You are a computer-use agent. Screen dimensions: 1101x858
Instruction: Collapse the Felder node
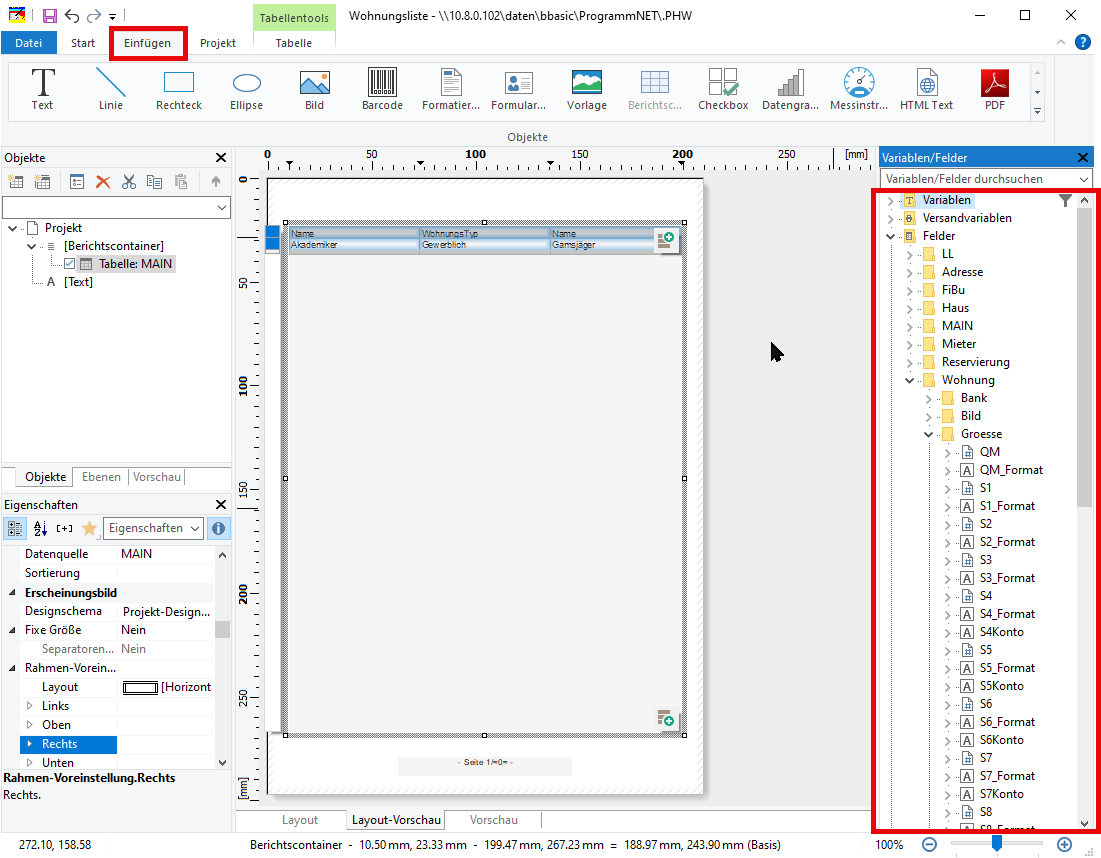tap(890, 237)
